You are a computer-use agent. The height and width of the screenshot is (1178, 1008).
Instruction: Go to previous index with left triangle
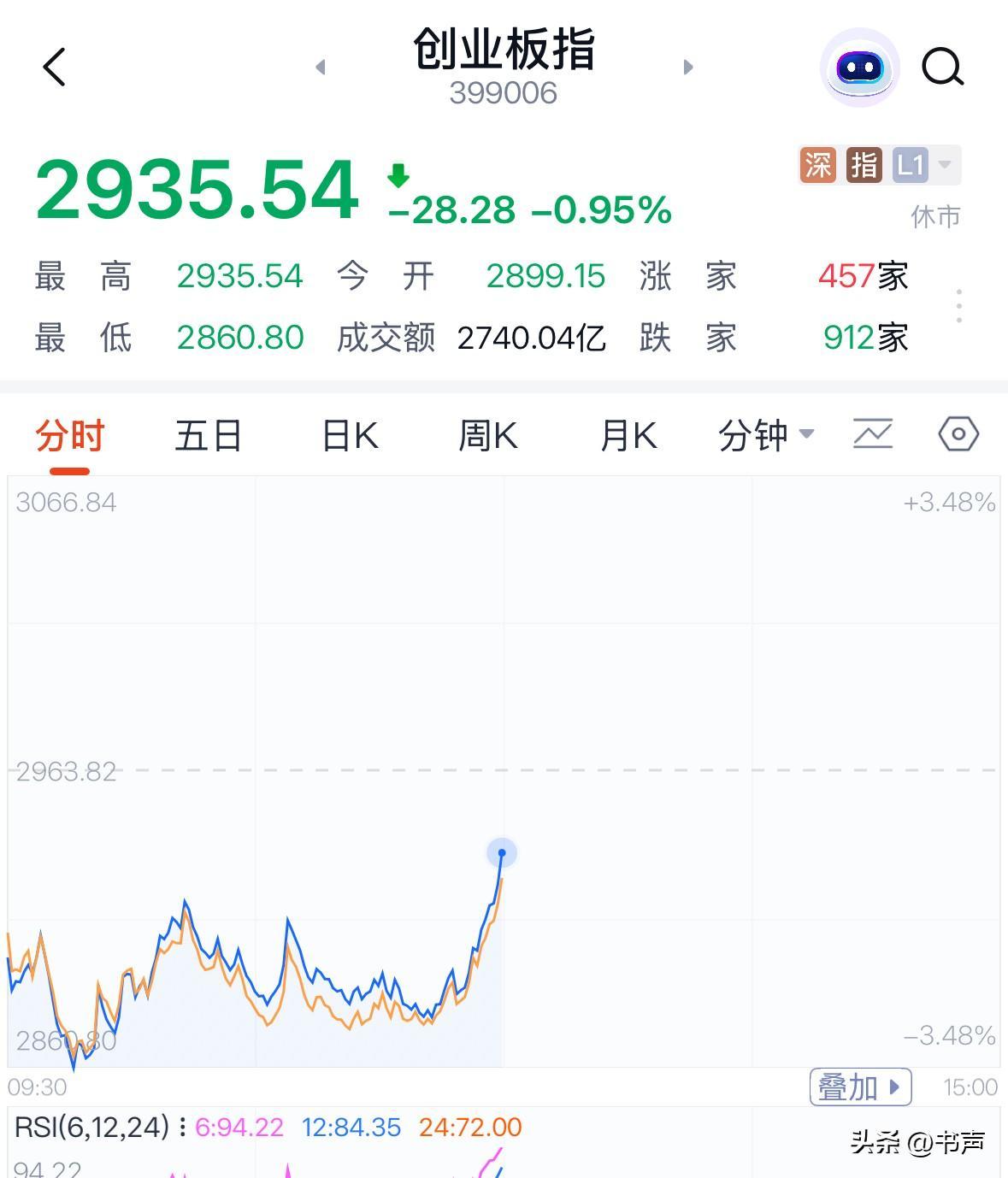click(x=321, y=67)
